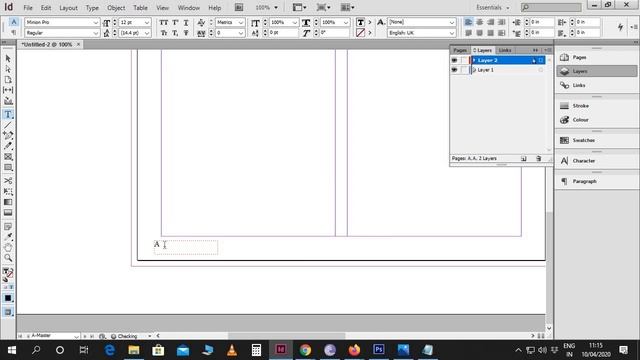
Task: Open the Links panel in dock
Action: 597,85
